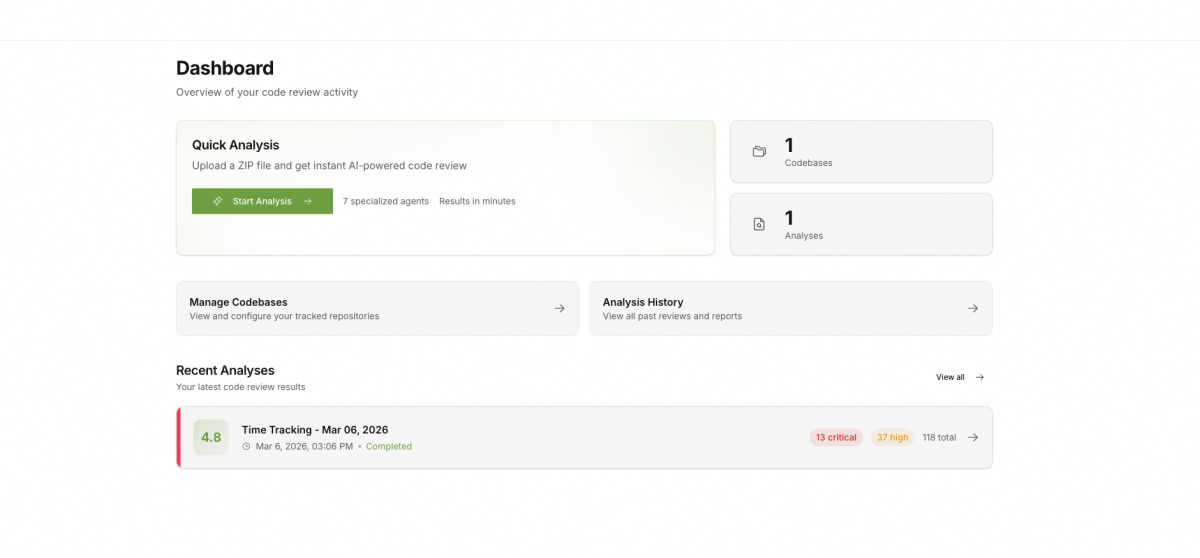Image resolution: width=1200 pixels, height=558 pixels.
Task: Click the arrow on the Manage Codebases card
Action: 559,308
